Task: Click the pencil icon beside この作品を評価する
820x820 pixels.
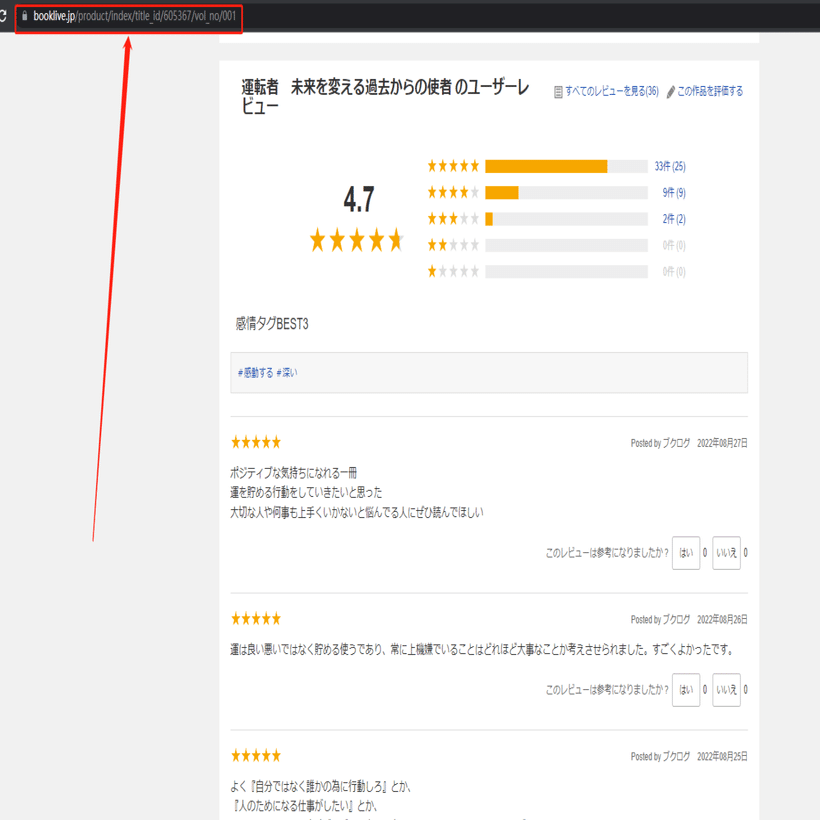Action: (670, 90)
